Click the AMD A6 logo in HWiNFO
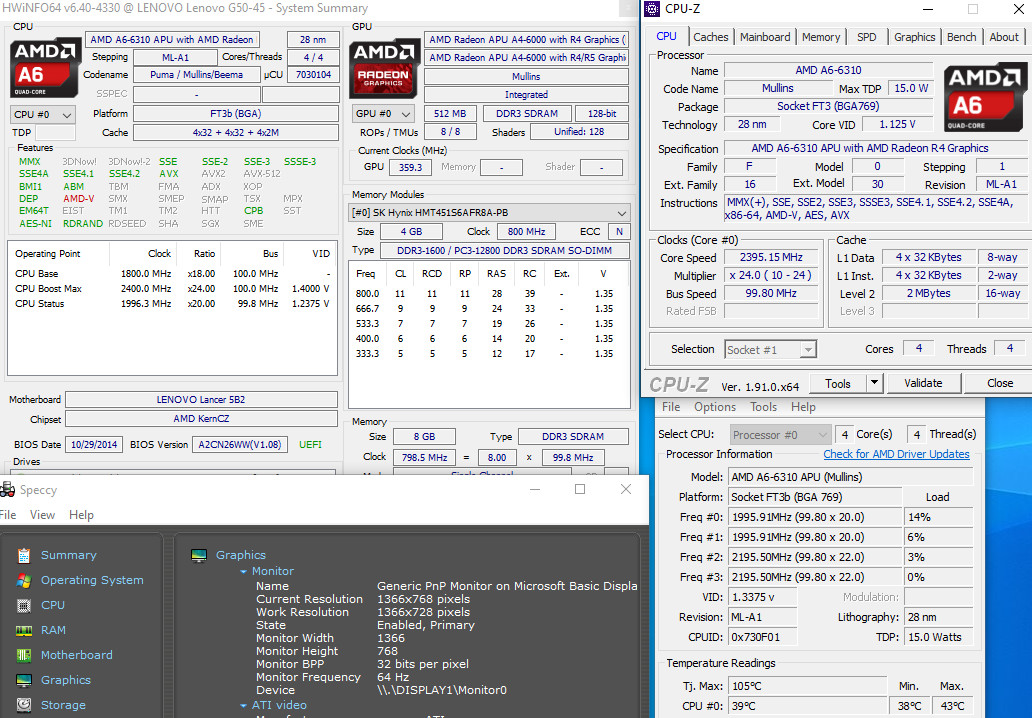 point(45,68)
